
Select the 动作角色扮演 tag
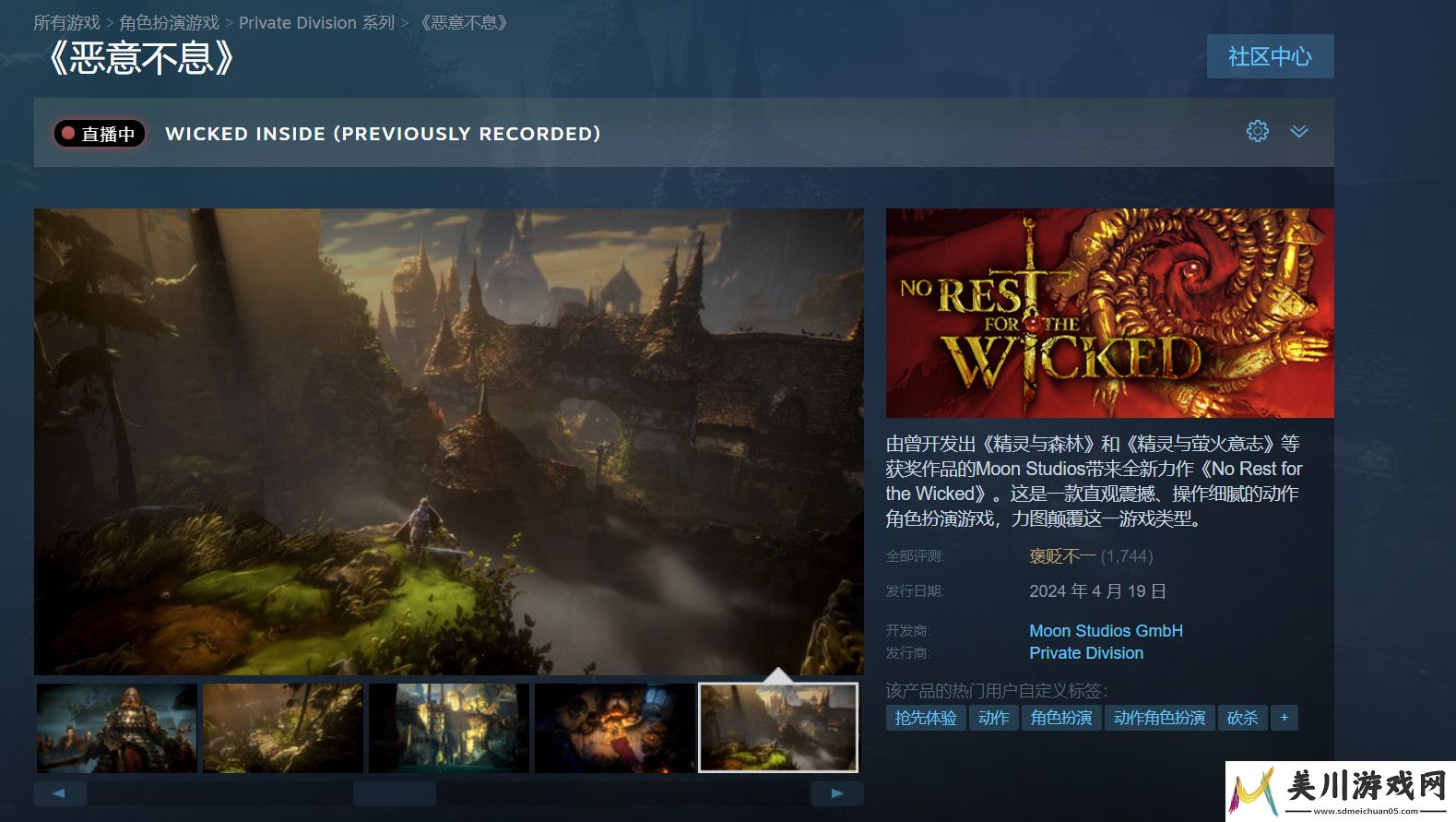click(x=1159, y=718)
